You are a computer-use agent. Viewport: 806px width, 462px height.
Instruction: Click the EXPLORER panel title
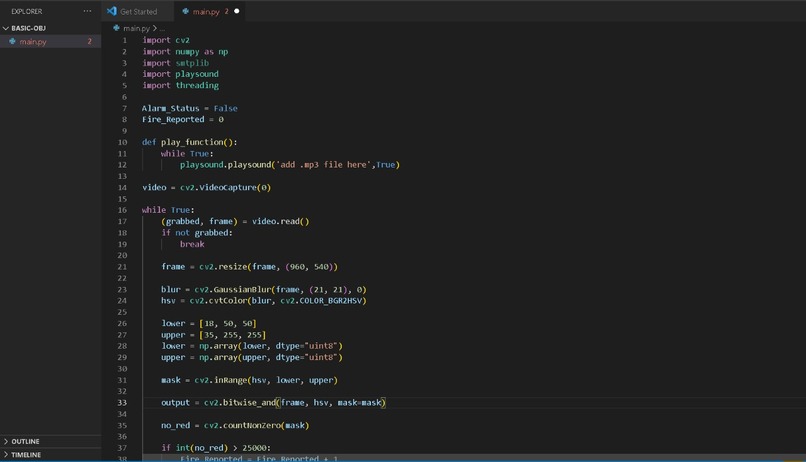[x=27, y=11]
